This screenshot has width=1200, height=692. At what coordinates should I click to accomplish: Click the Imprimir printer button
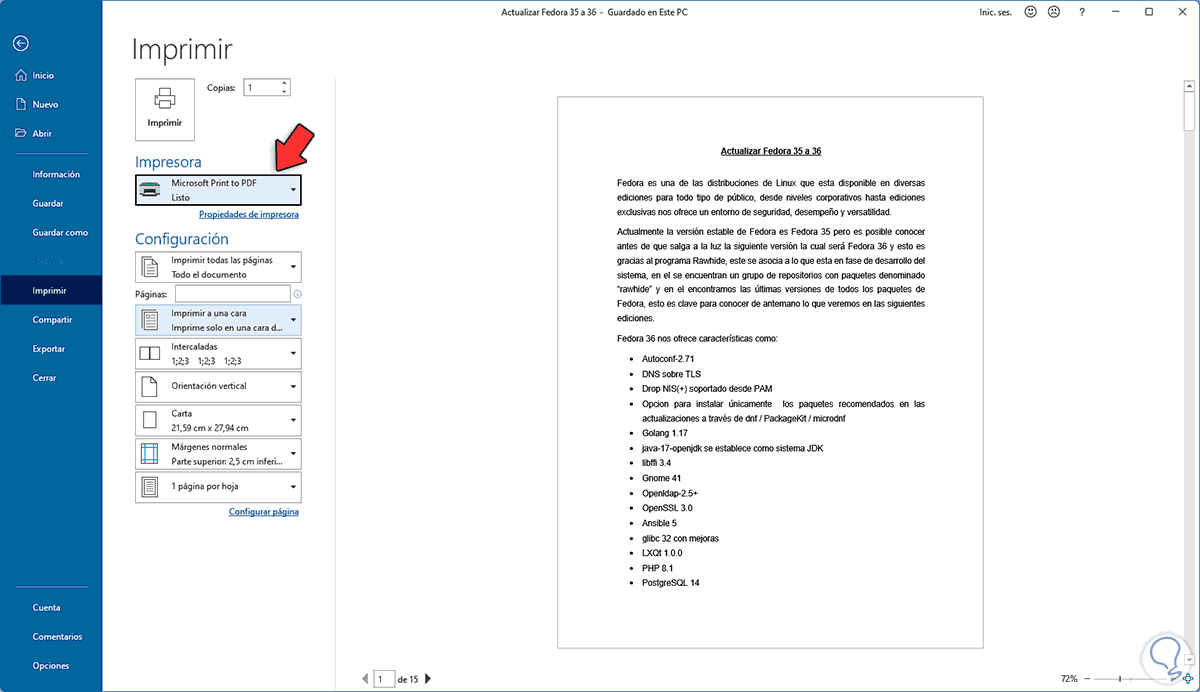click(x=165, y=108)
